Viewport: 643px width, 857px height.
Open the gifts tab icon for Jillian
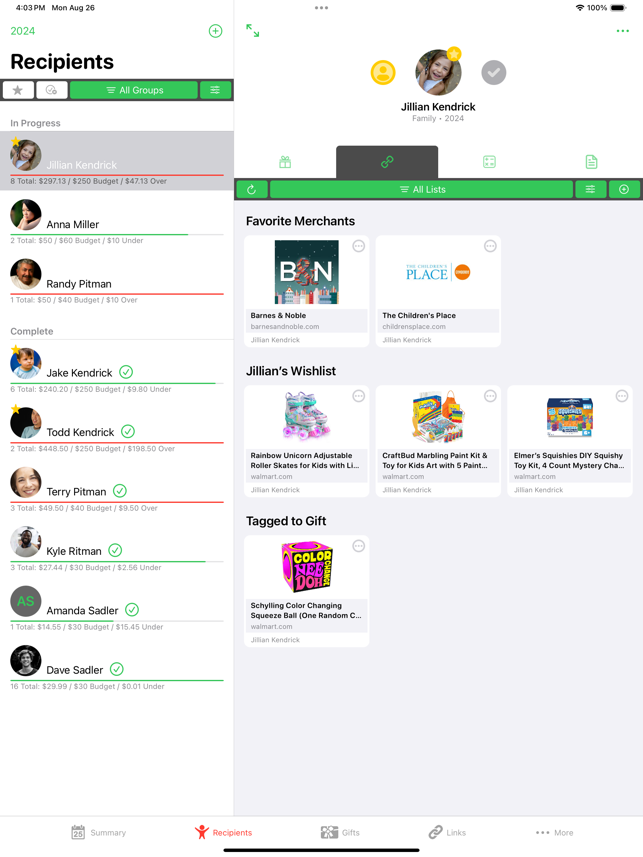285,162
